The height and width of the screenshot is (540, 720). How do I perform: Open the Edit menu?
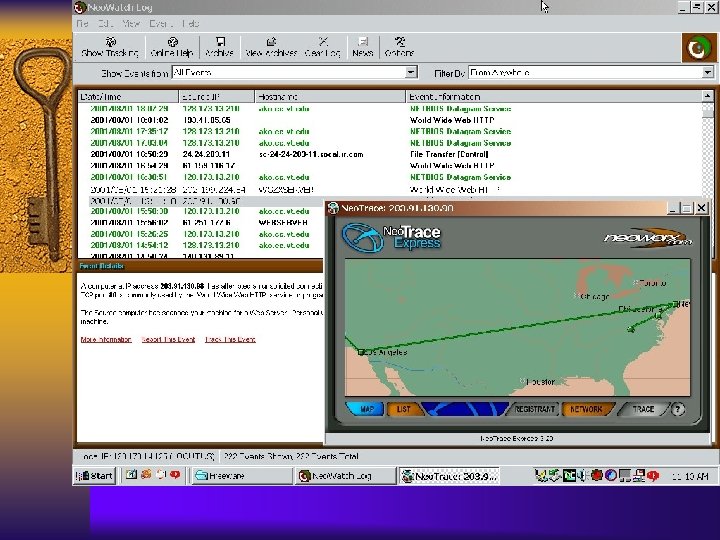(x=106, y=23)
